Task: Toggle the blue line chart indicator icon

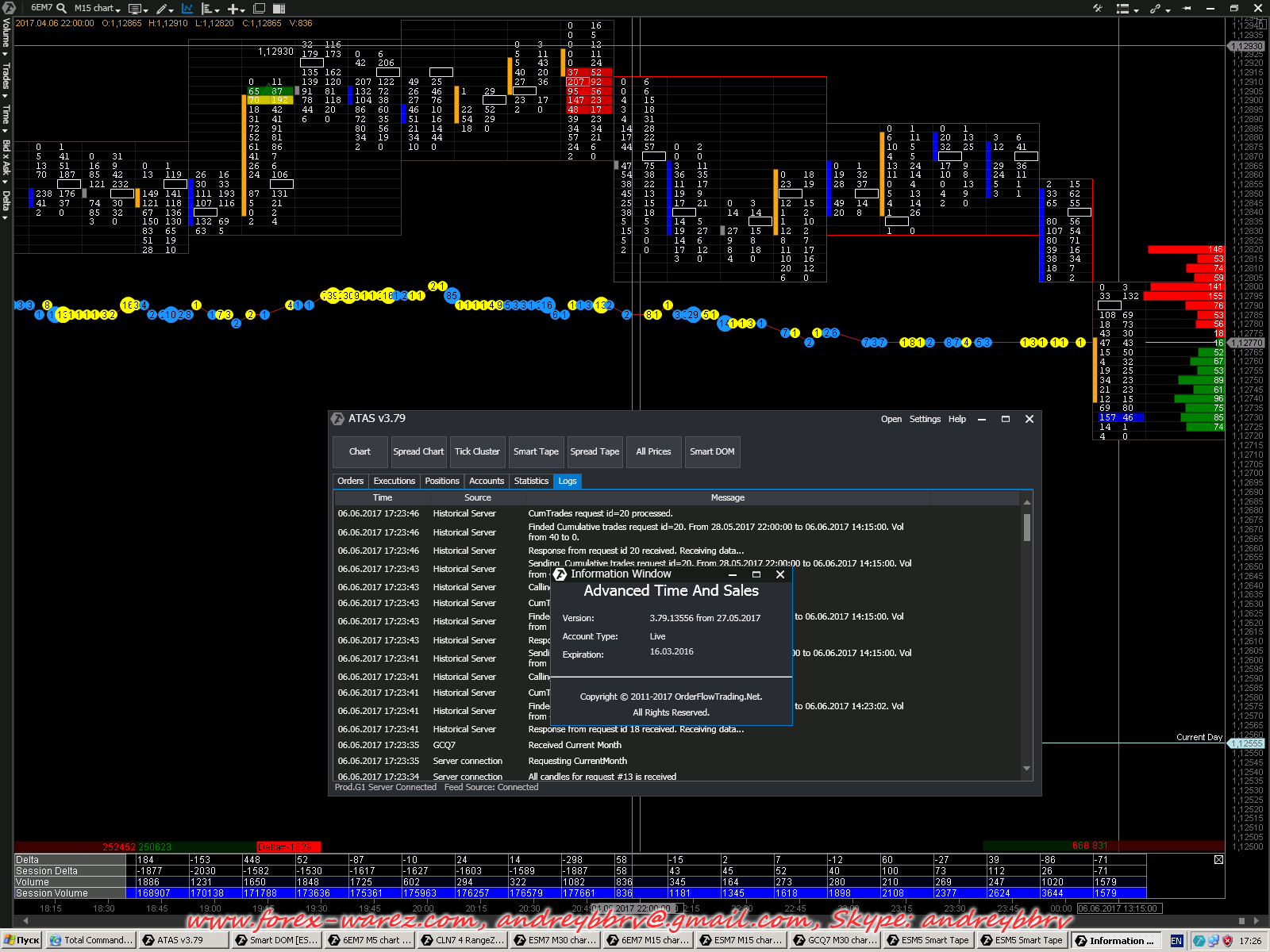Action: [187, 9]
